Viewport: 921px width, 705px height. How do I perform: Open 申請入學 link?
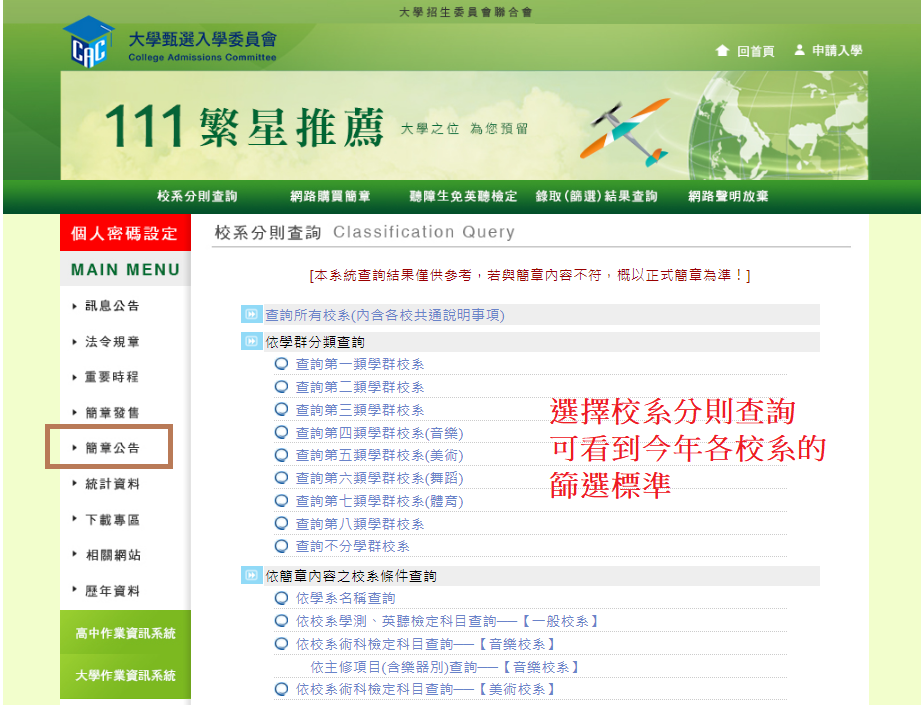[x=837, y=51]
